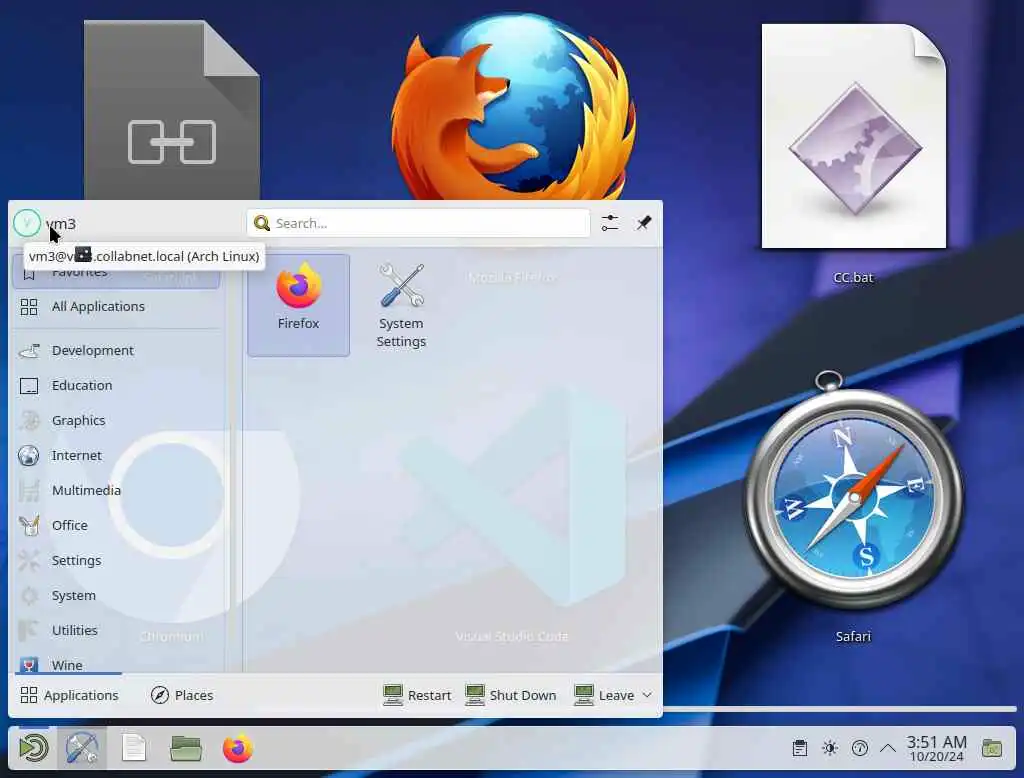Open the System category
This screenshot has height=778, width=1024.
tap(116, 595)
